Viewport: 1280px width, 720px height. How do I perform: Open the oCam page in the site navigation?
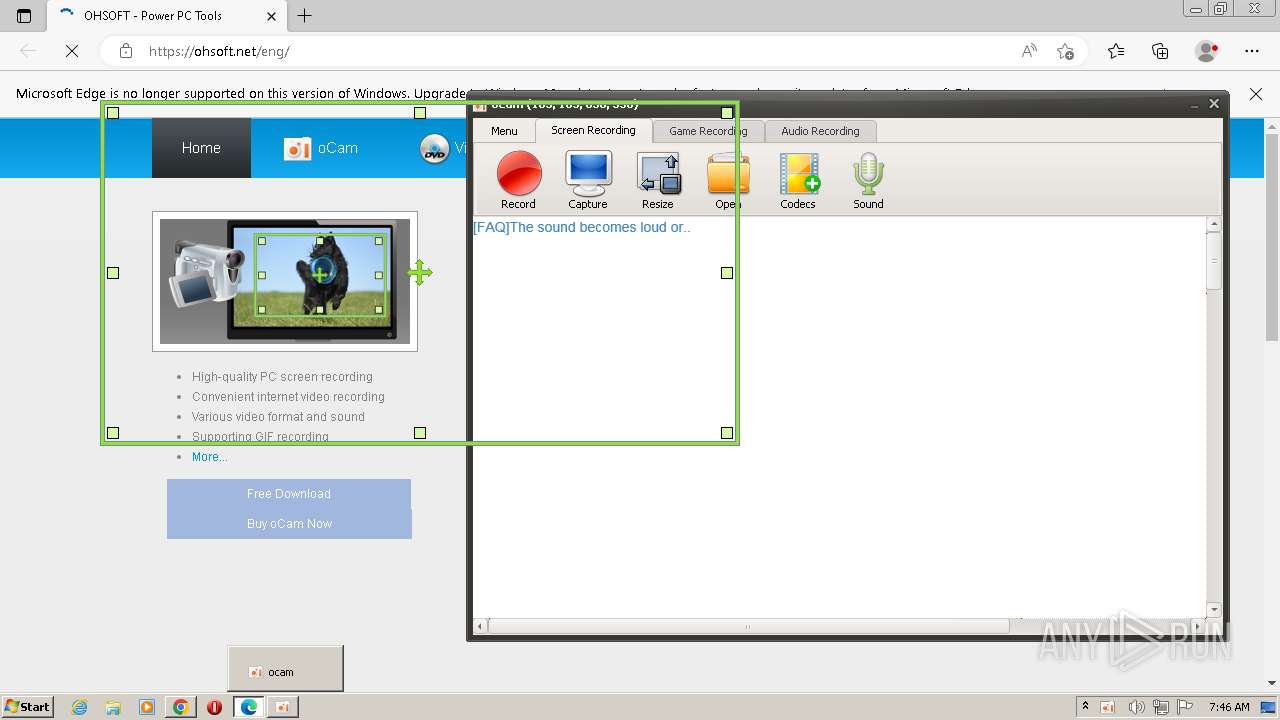point(321,148)
